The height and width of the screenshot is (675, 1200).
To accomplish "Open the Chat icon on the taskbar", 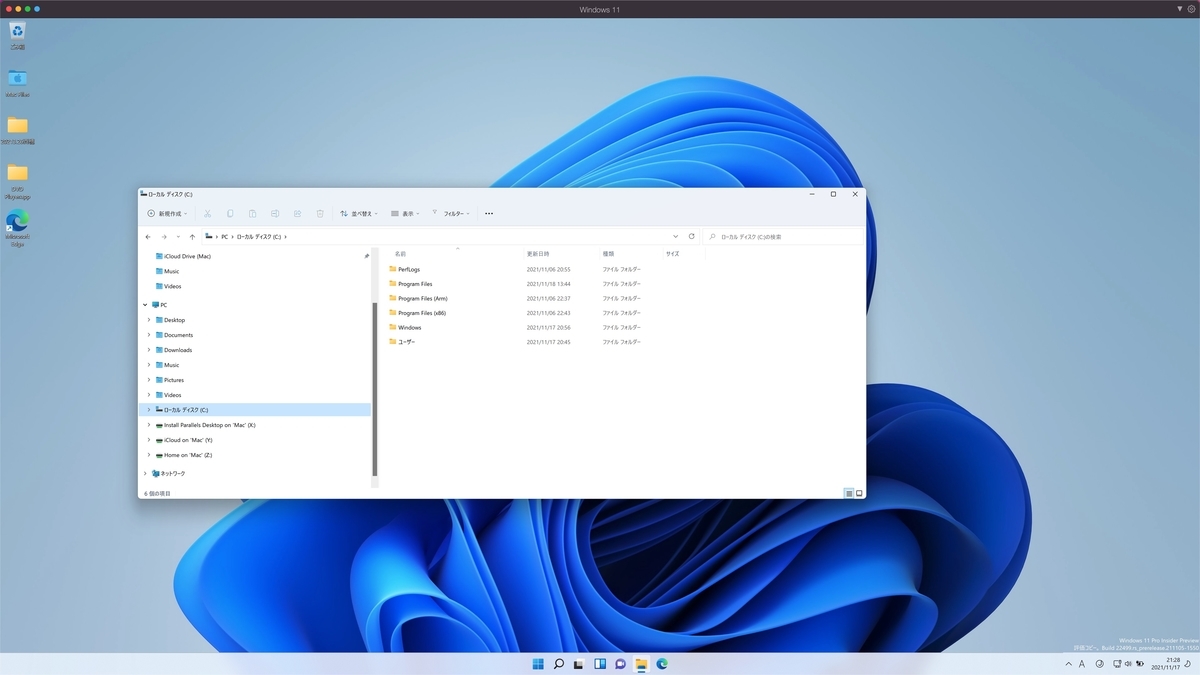I will [x=620, y=664].
